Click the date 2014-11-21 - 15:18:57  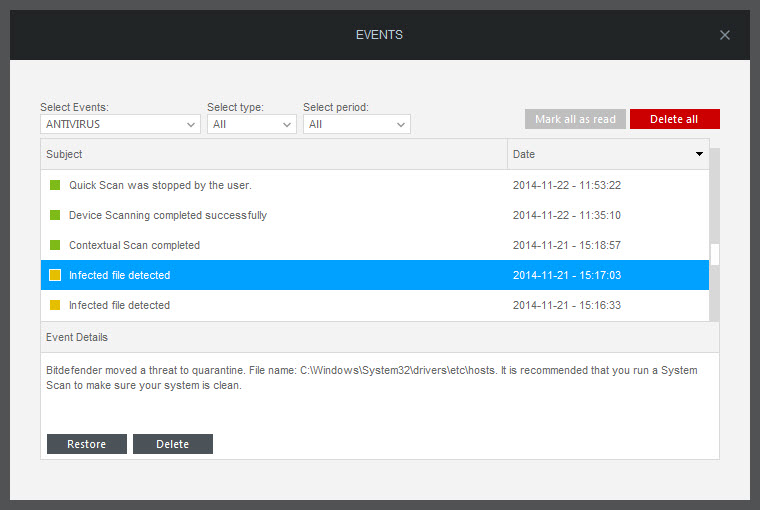pos(567,245)
